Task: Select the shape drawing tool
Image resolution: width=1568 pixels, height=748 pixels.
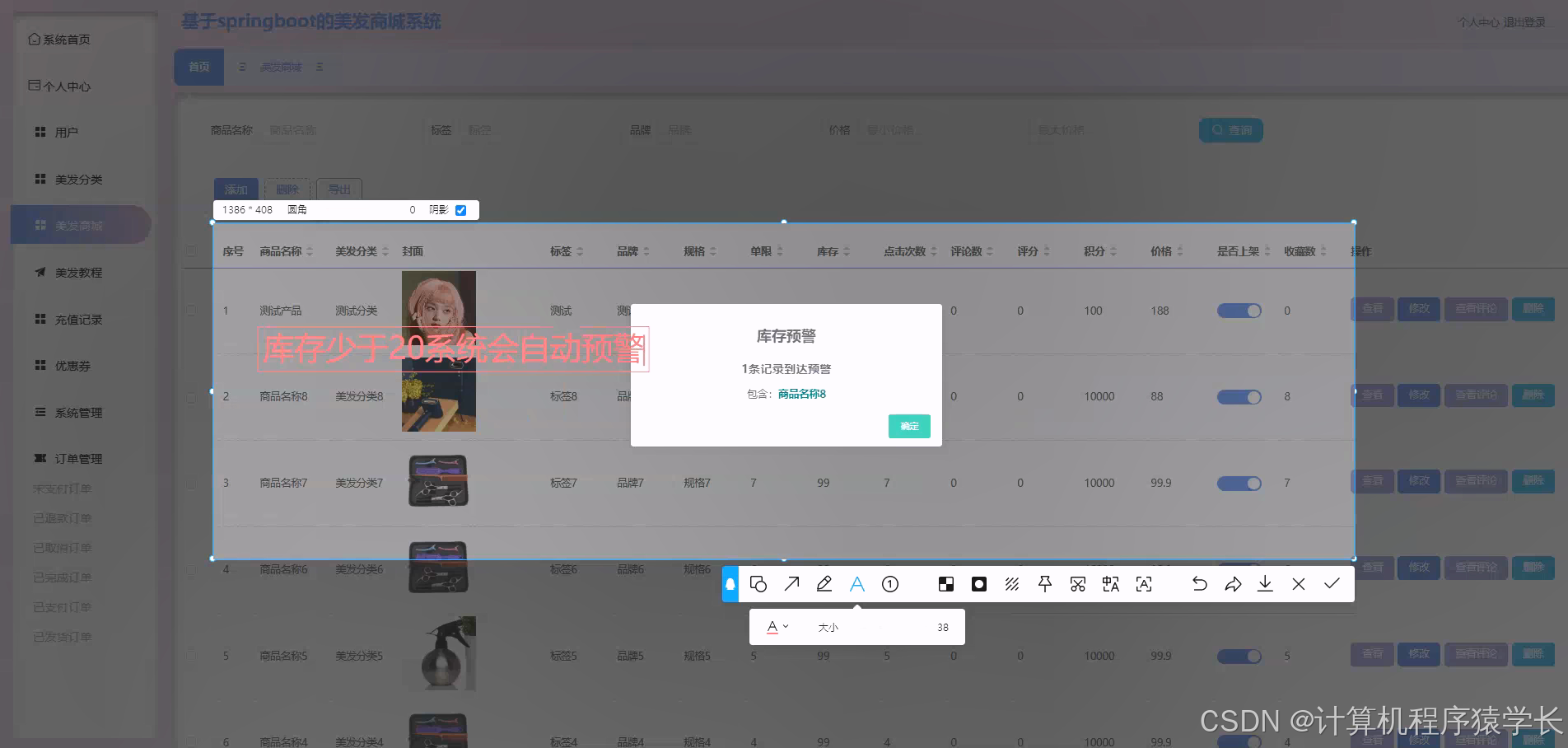Action: 758,583
